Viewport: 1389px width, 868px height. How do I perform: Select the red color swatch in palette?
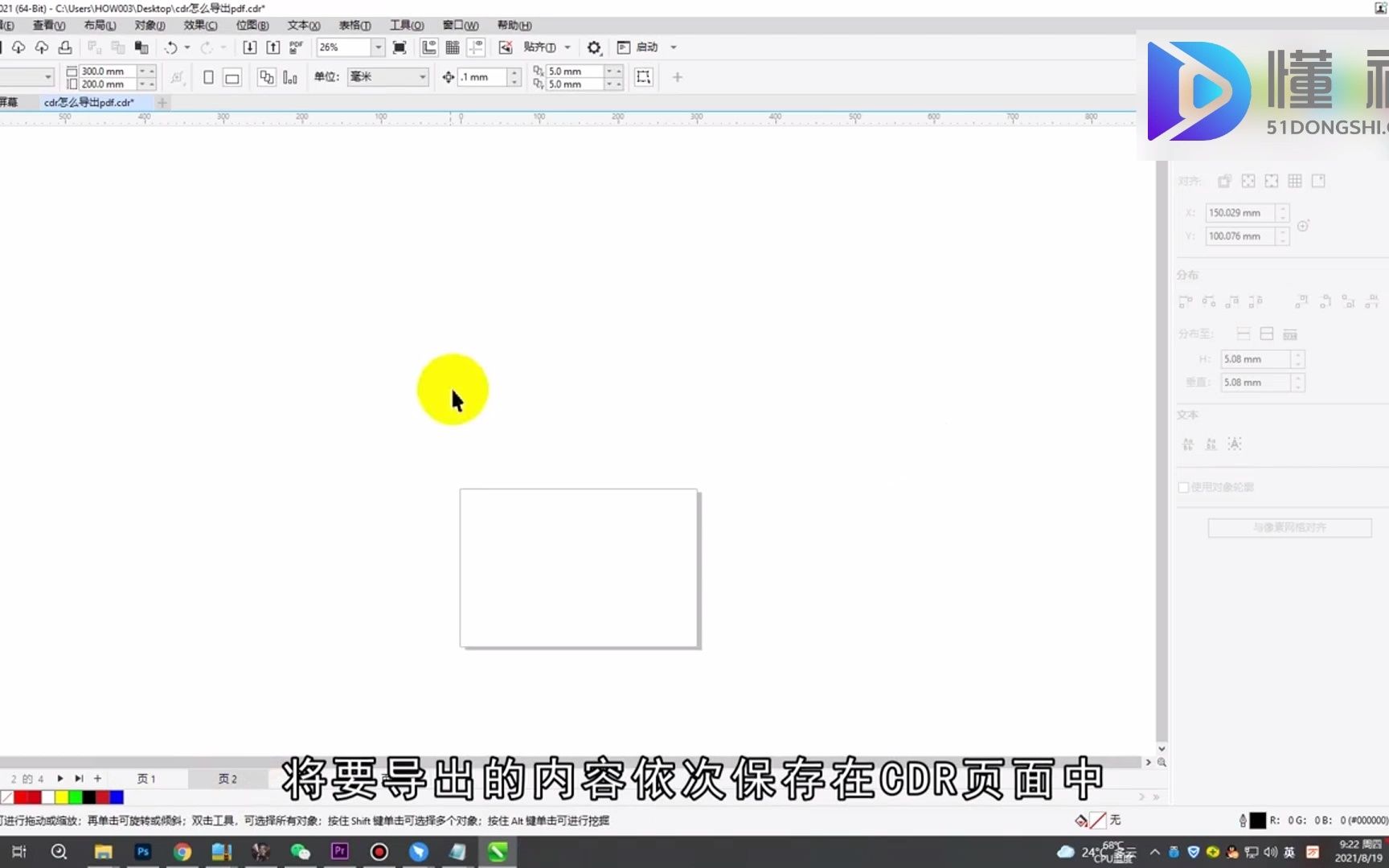coord(20,797)
